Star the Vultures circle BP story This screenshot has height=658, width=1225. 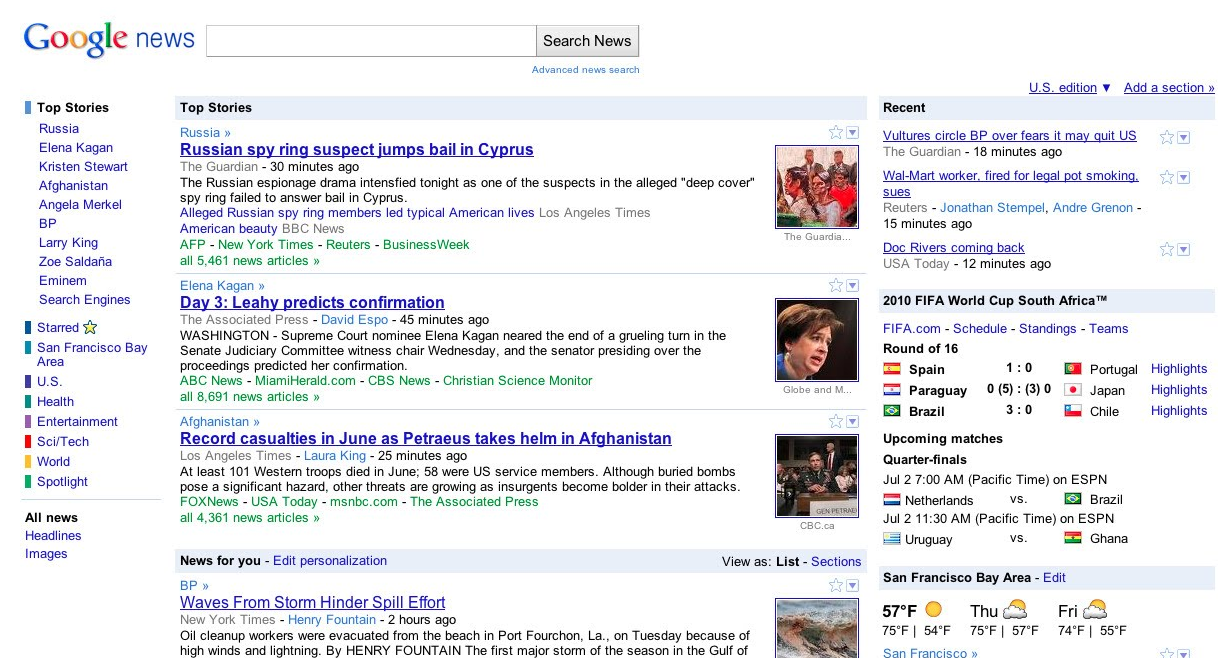point(1168,138)
